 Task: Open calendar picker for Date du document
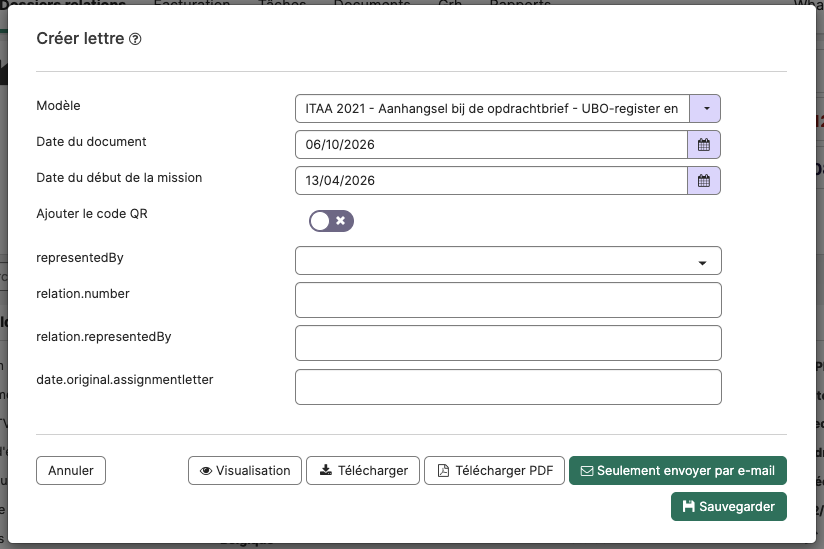(704, 144)
